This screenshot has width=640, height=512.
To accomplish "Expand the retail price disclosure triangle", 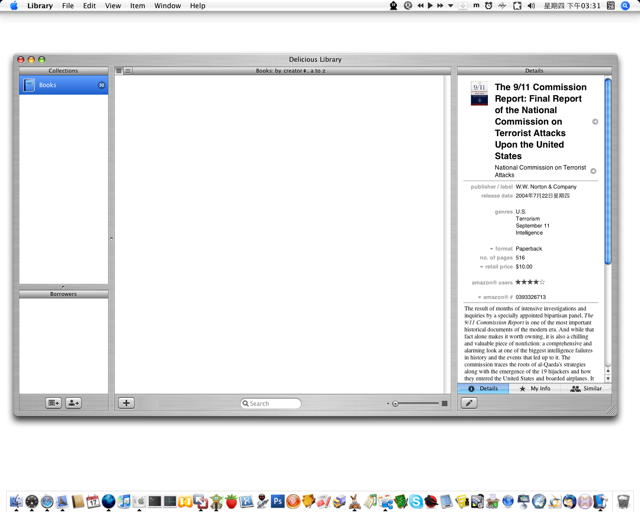I will click(482, 267).
